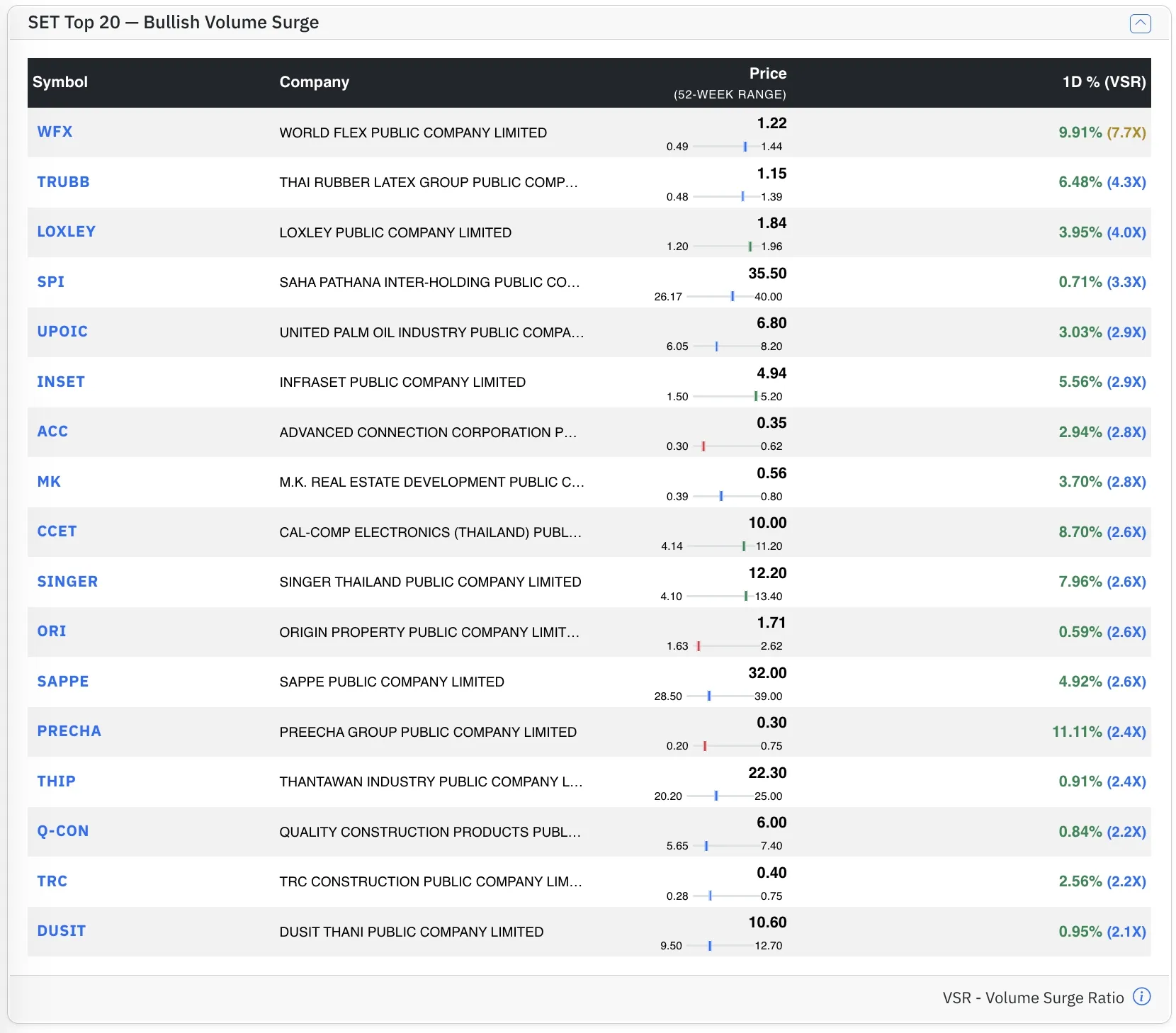Select the 10.60 price value
Viewport: 1176px width, 1033px height.
coord(767,922)
